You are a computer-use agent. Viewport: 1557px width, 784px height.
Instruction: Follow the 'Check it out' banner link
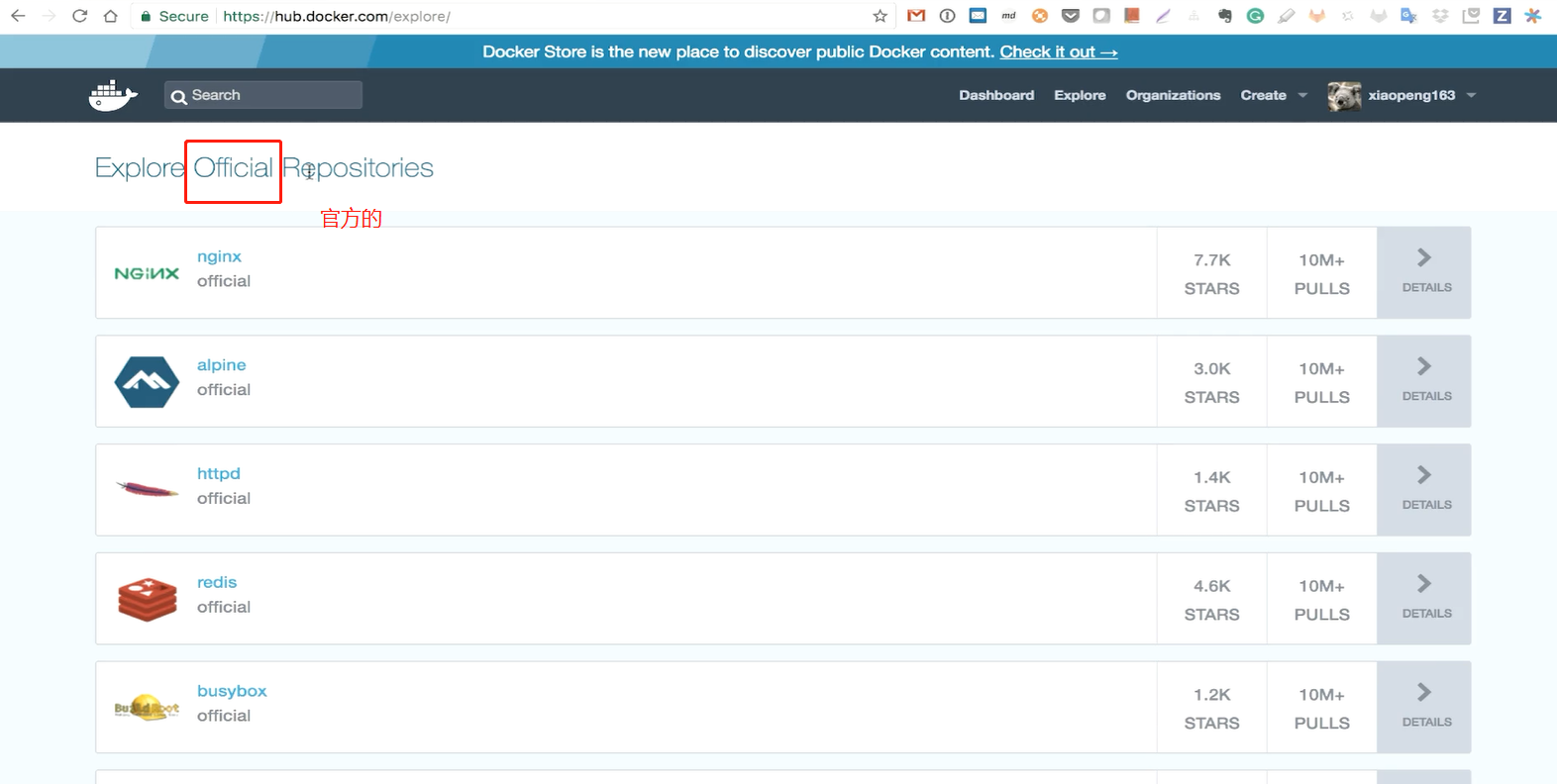click(x=1059, y=51)
